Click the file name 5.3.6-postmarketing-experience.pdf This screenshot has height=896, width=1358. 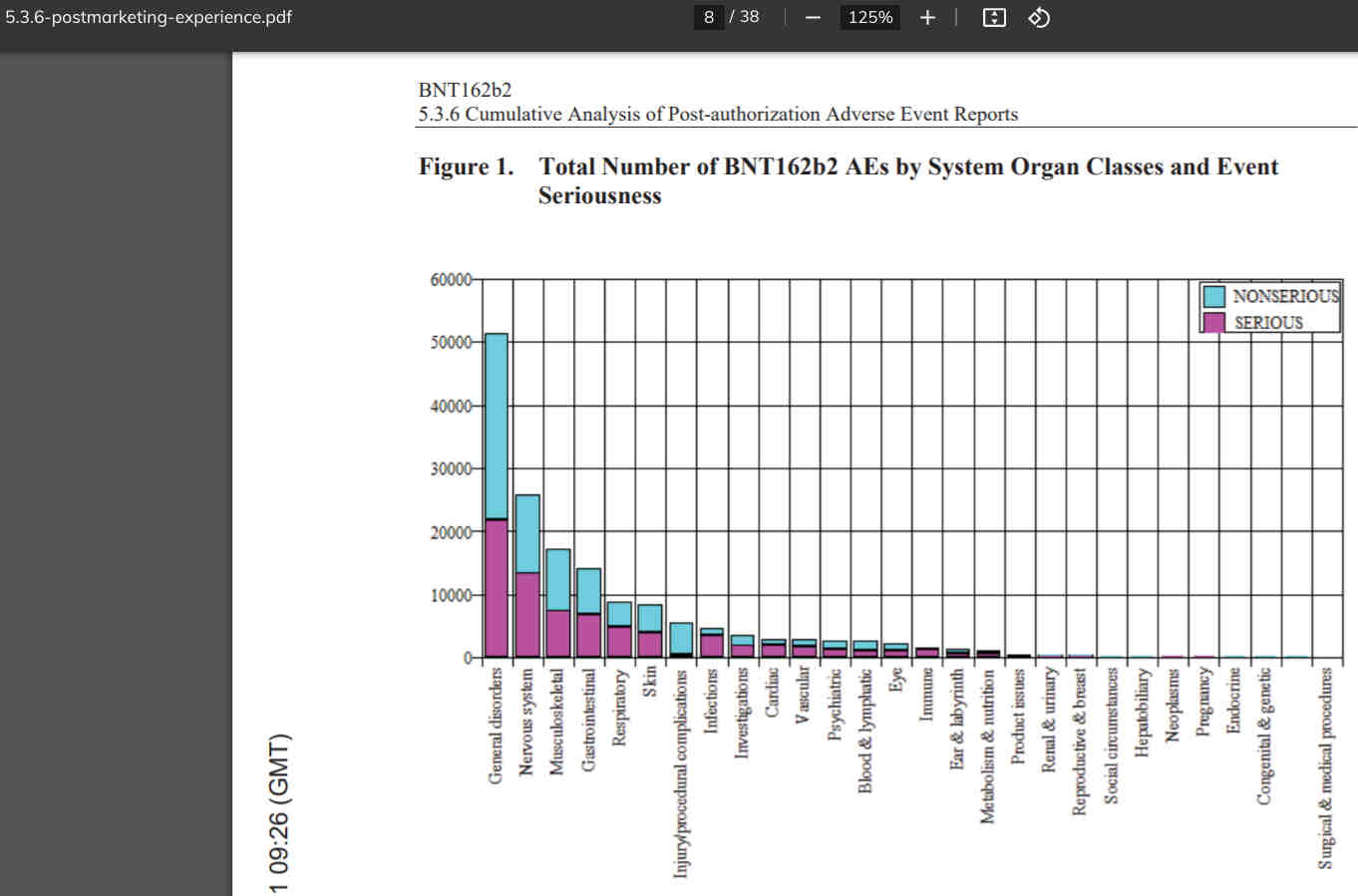tap(149, 17)
